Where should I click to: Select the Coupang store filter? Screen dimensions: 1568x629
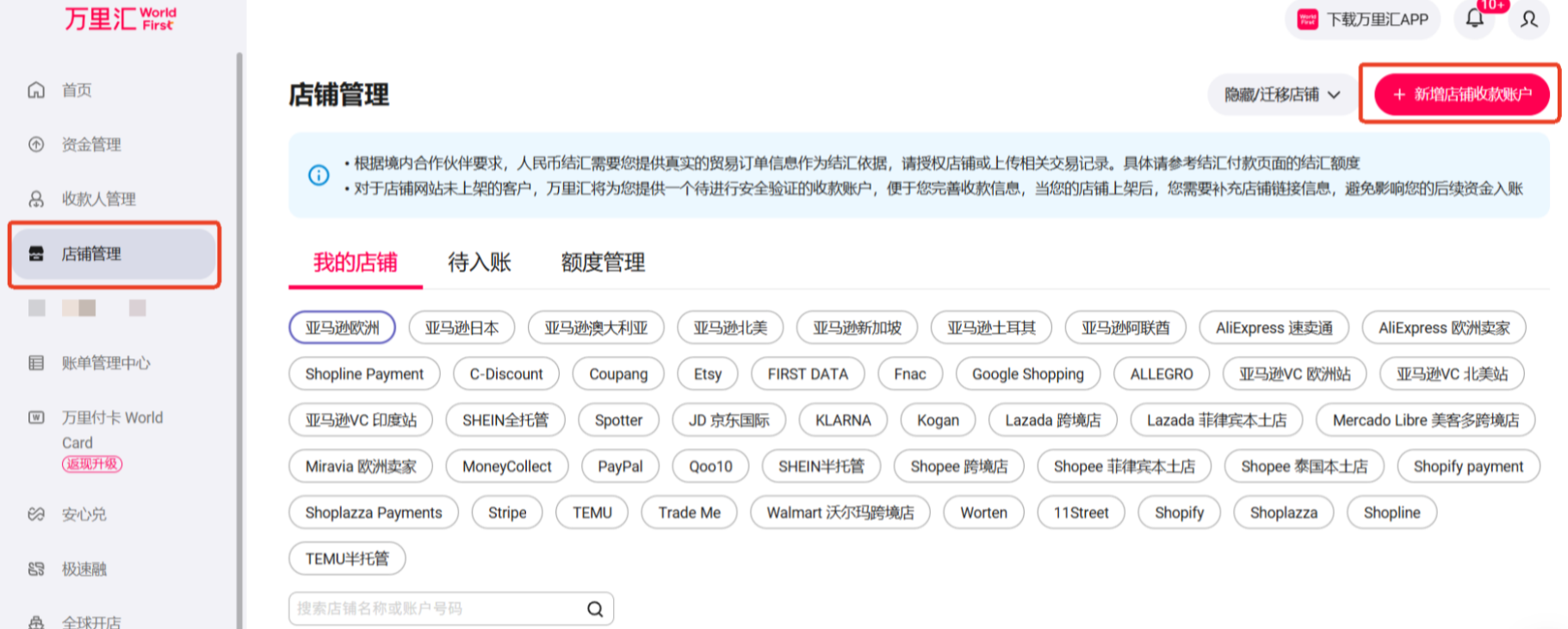coord(618,374)
